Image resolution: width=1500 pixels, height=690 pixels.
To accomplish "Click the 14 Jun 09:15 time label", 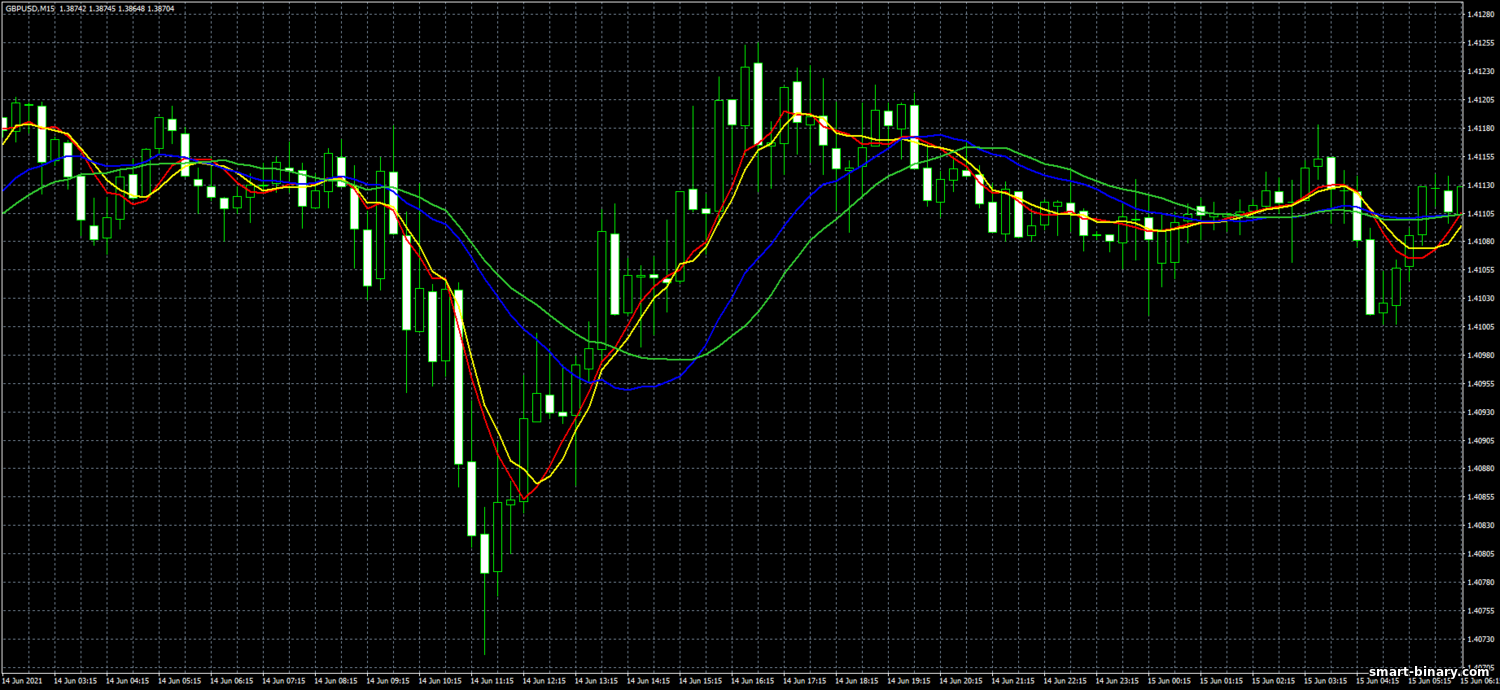I will [x=387, y=680].
